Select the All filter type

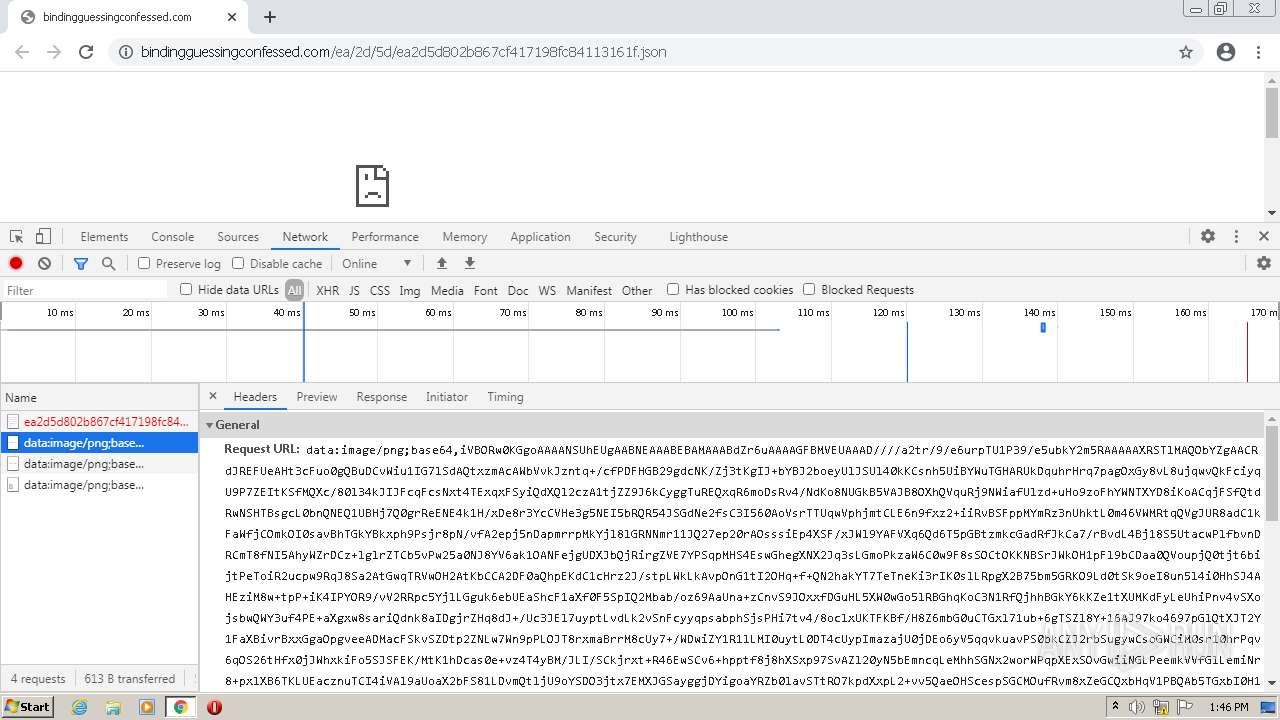coord(294,290)
